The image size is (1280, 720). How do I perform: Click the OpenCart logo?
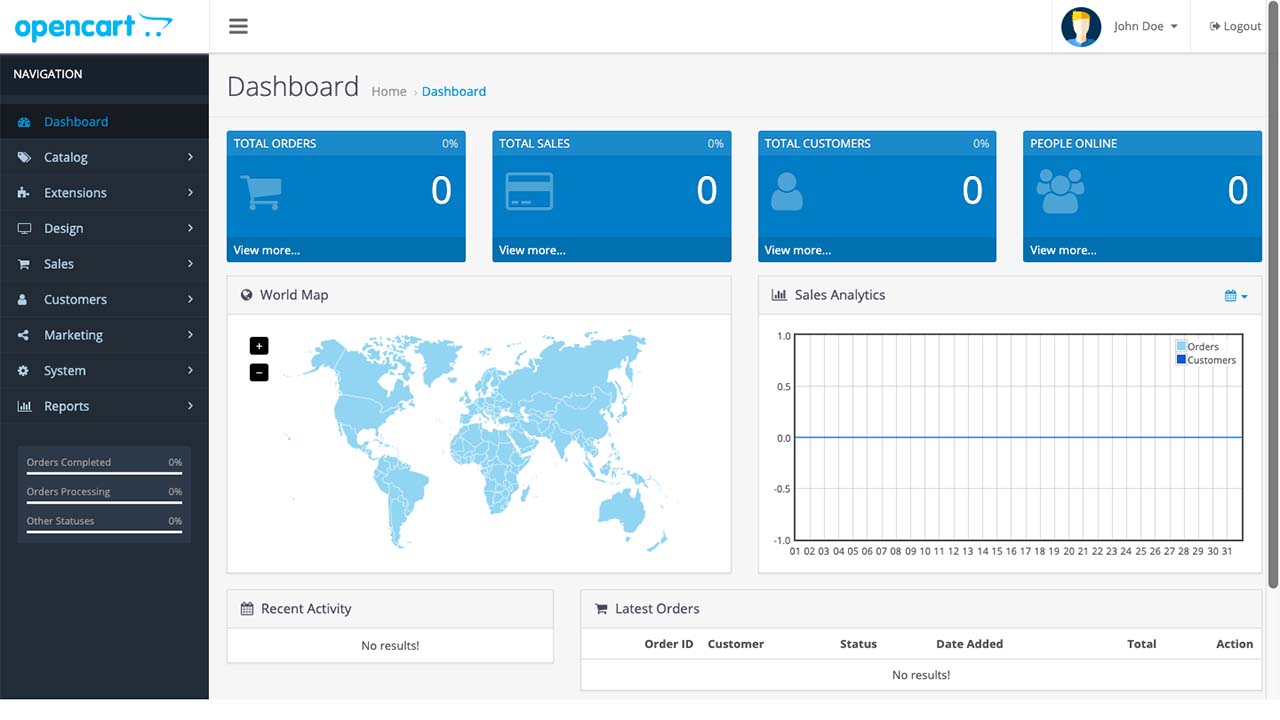pyautogui.click(x=94, y=26)
